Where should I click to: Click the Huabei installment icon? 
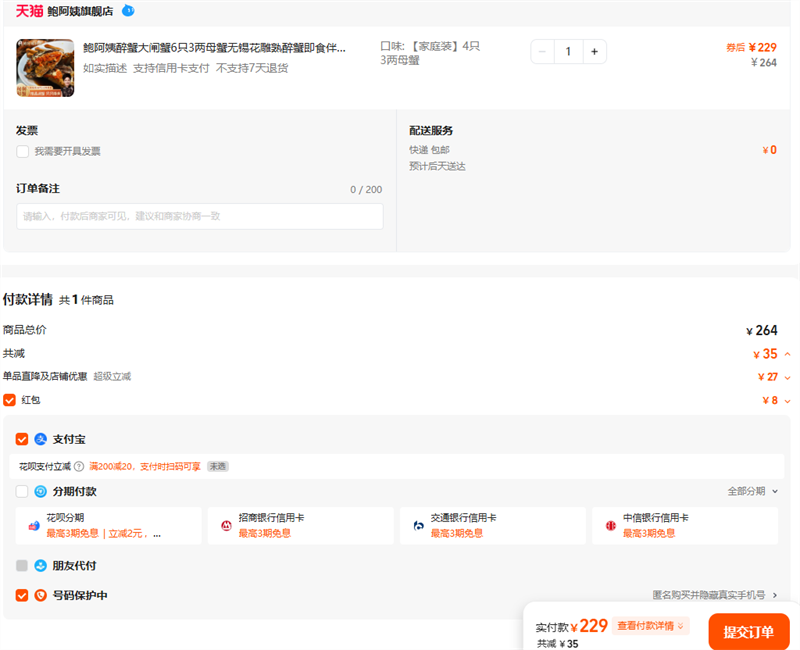(x=34, y=525)
